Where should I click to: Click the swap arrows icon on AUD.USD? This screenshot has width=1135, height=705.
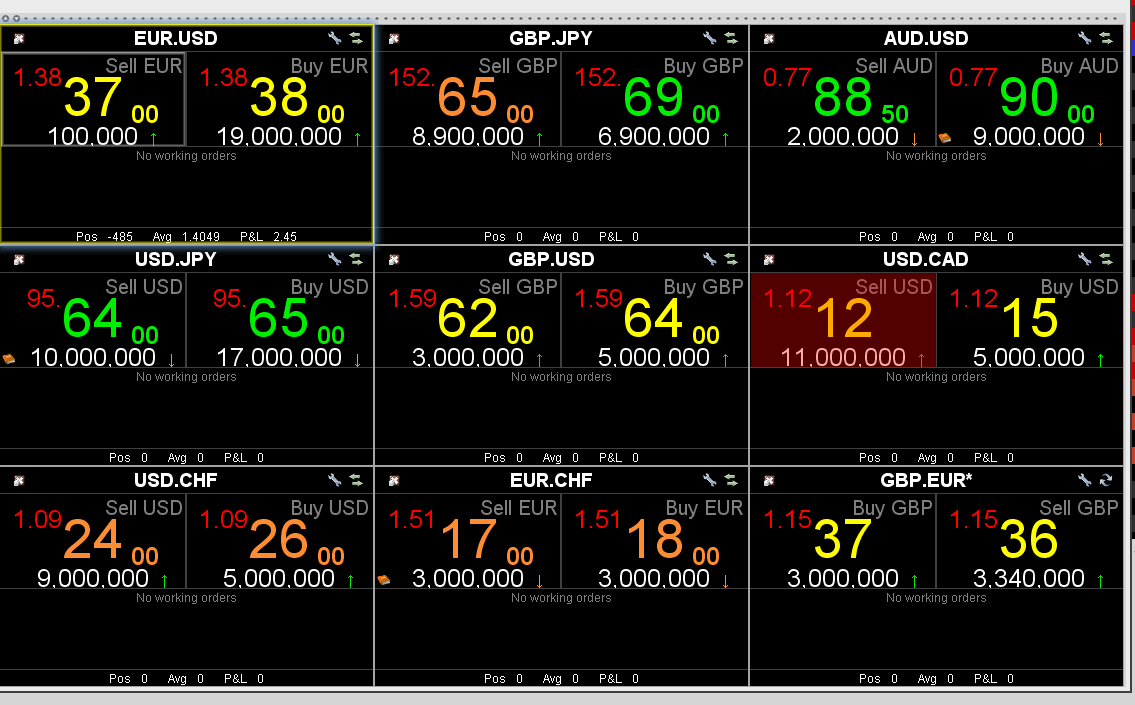click(1106, 38)
